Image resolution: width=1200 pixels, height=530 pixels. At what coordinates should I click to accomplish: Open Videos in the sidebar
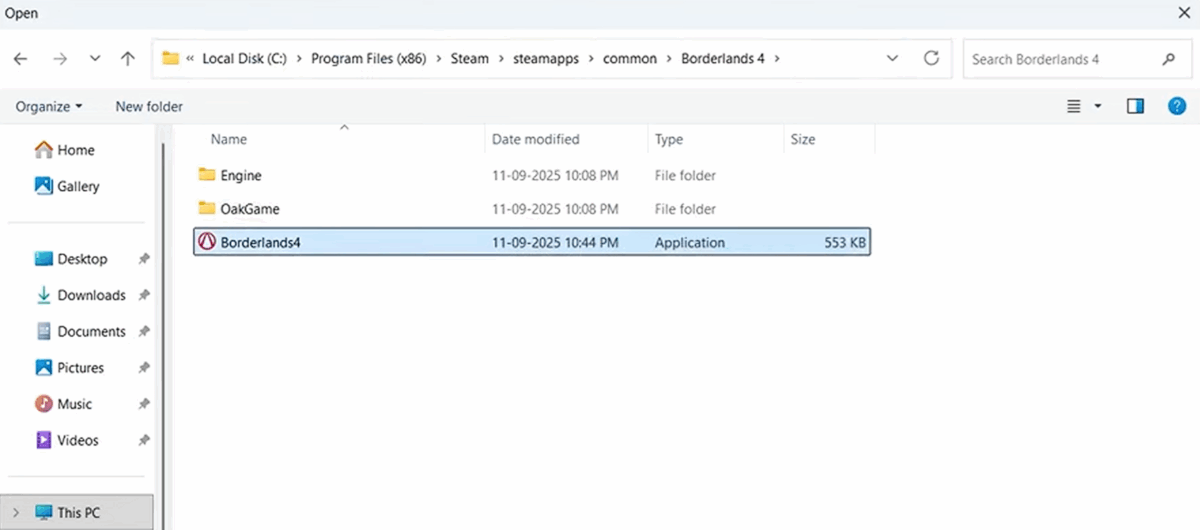[x=78, y=440]
